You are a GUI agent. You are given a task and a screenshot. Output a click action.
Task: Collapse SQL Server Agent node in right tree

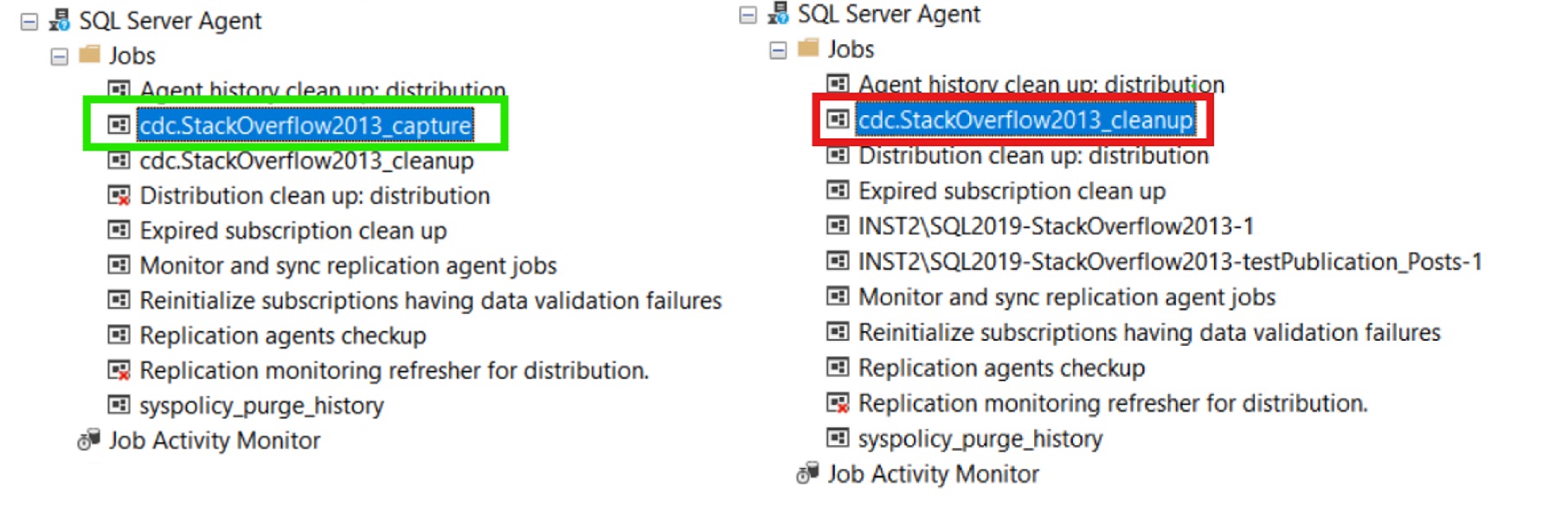pyautogui.click(x=749, y=15)
